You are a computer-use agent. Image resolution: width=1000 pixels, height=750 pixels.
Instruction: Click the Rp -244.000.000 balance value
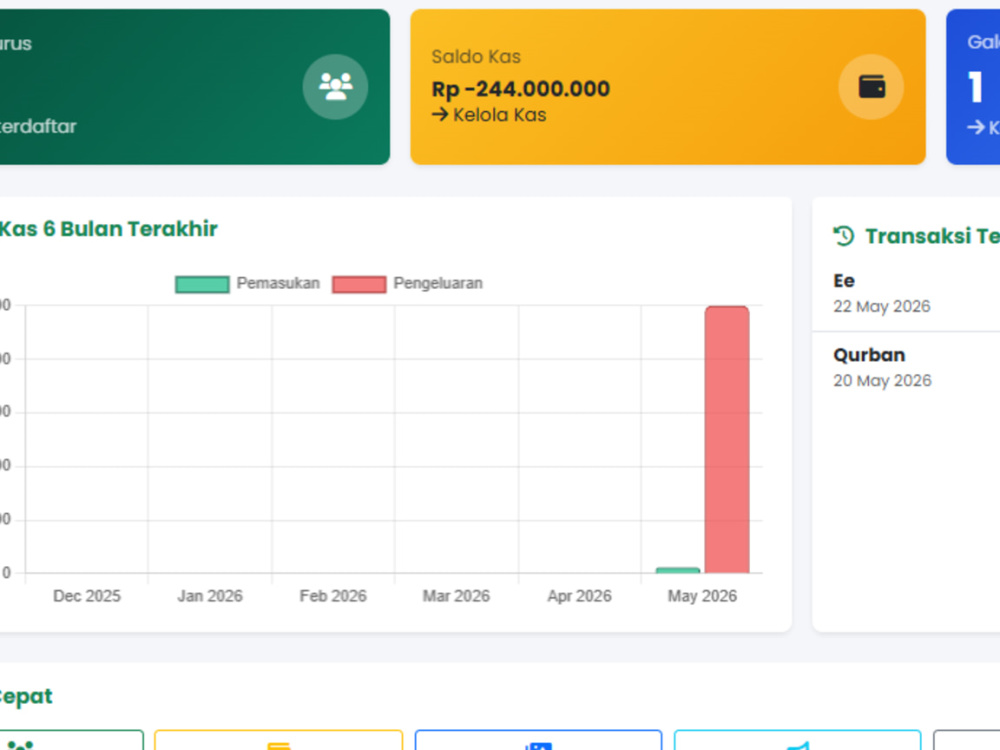pos(520,89)
